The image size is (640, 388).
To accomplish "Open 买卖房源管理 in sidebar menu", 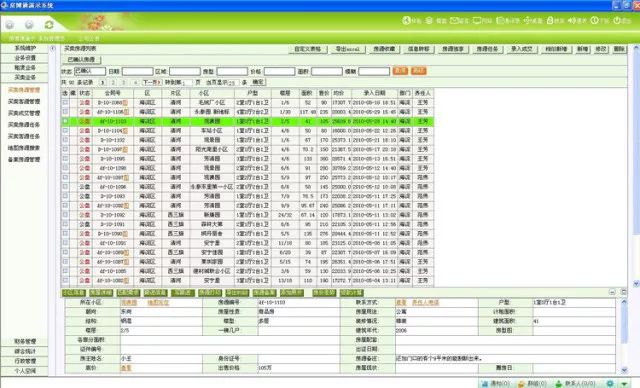I will click(x=24, y=90).
